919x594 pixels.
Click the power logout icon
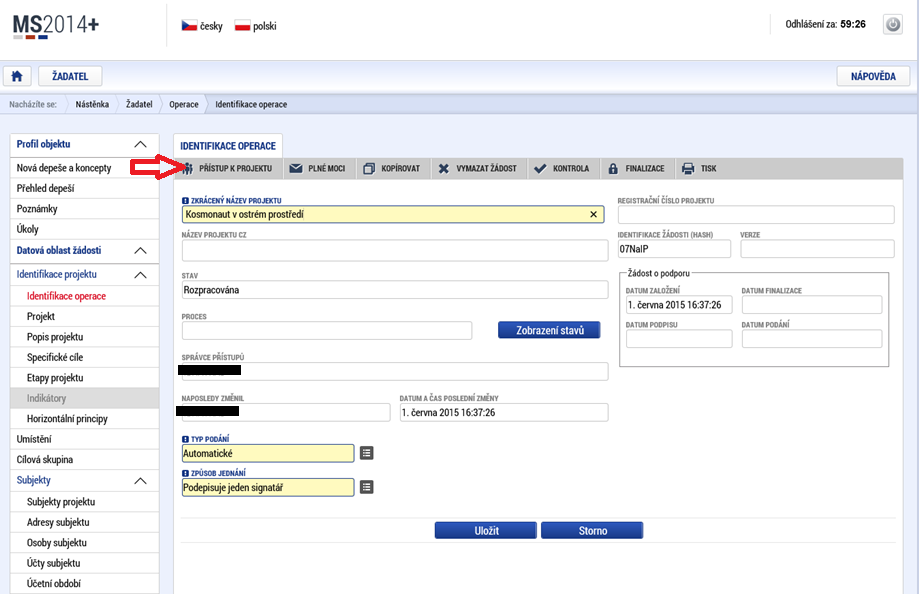[x=893, y=25]
